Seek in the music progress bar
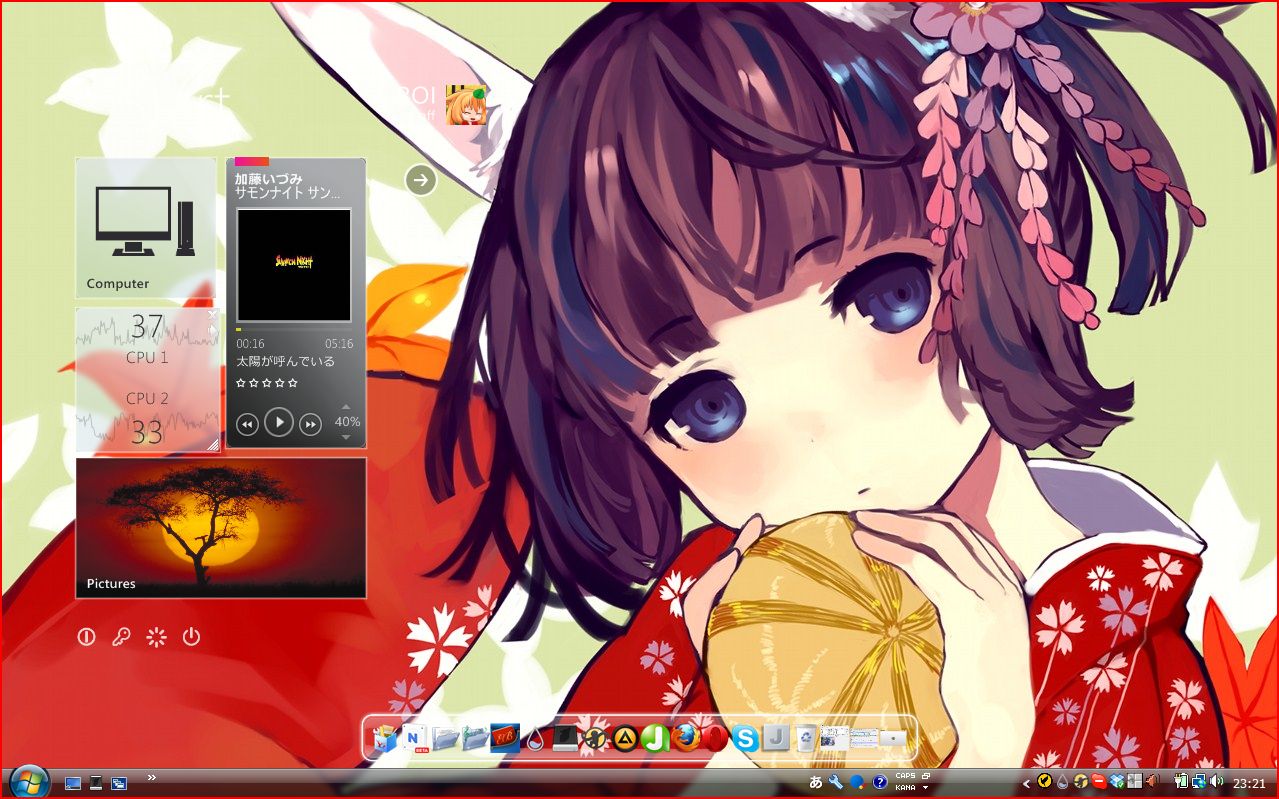The height and width of the screenshot is (799, 1279). click(x=294, y=329)
